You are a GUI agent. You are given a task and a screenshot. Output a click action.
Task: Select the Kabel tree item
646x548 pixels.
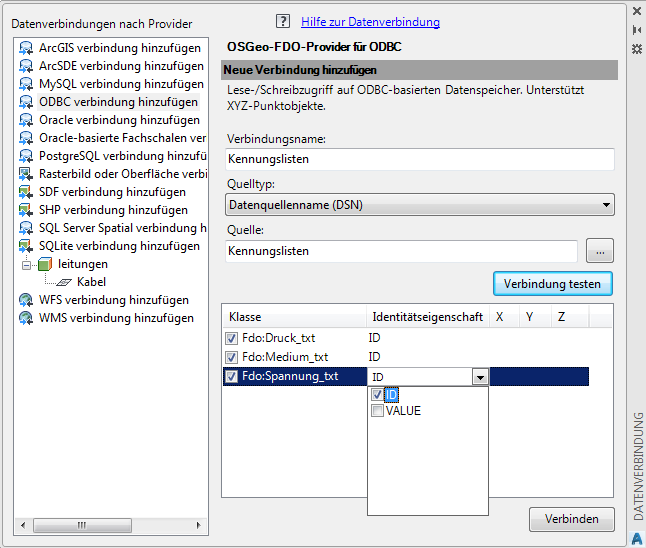(91, 282)
